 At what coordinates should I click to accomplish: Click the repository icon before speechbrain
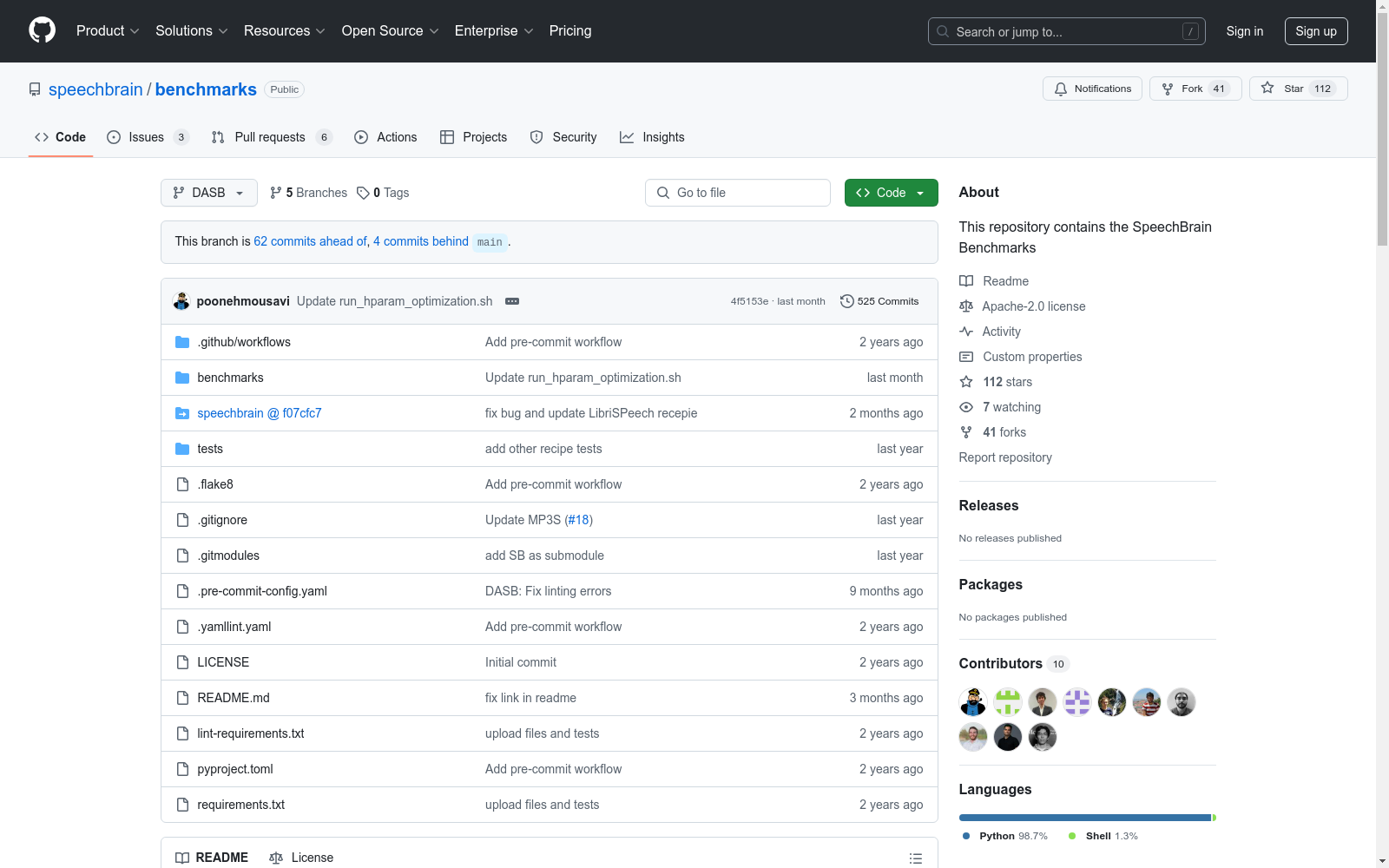[x=35, y=89]
